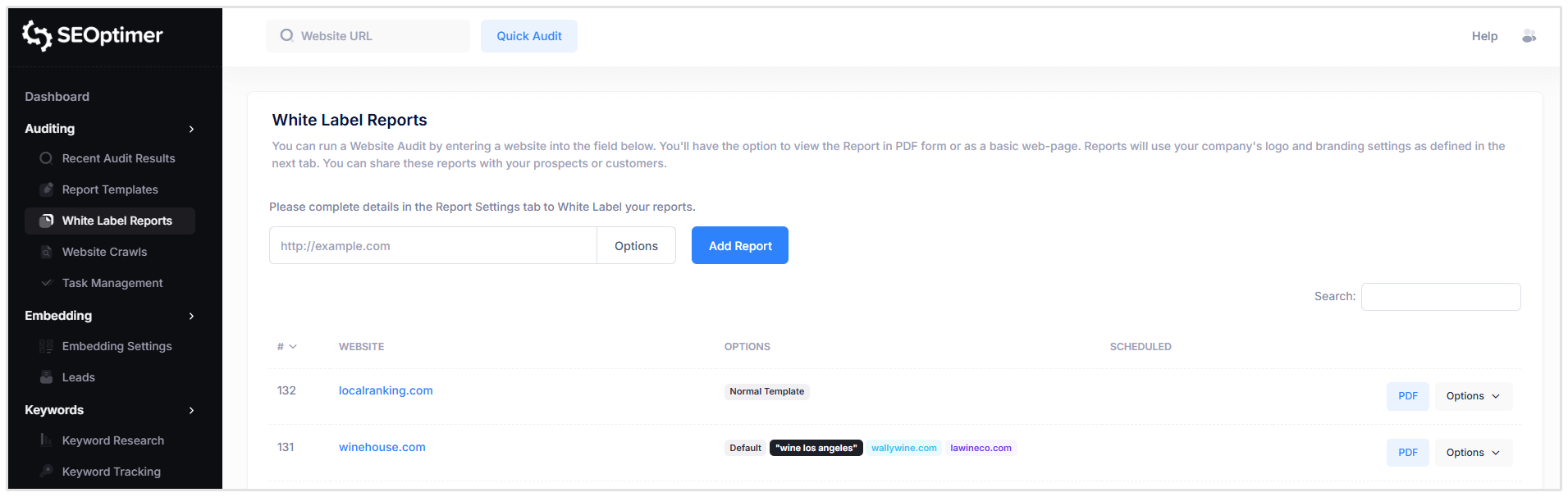This screenshot has width=1568, height=497.
Task: Expand the Options dropdown for localranking.com
Action: click(1473, 396)
